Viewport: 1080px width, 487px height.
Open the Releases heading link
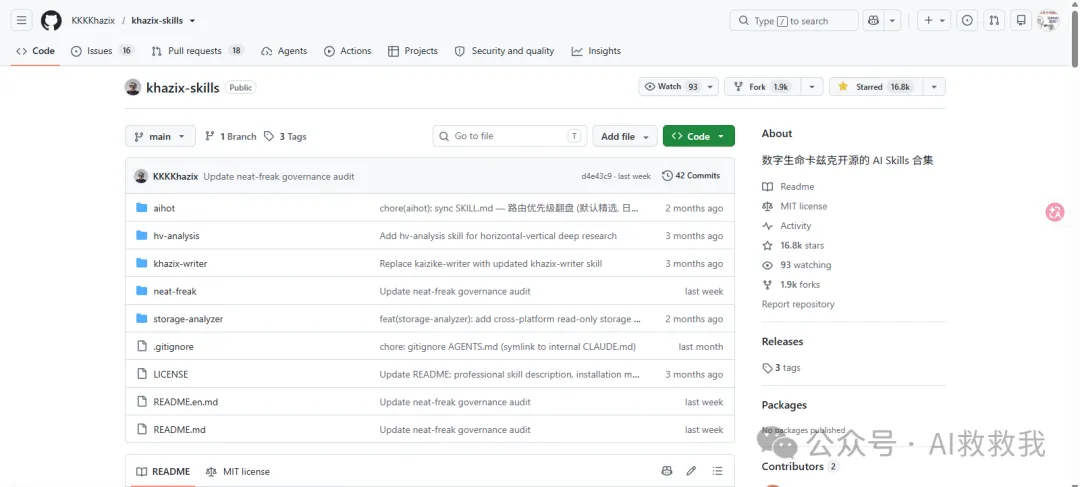[782, 342]
